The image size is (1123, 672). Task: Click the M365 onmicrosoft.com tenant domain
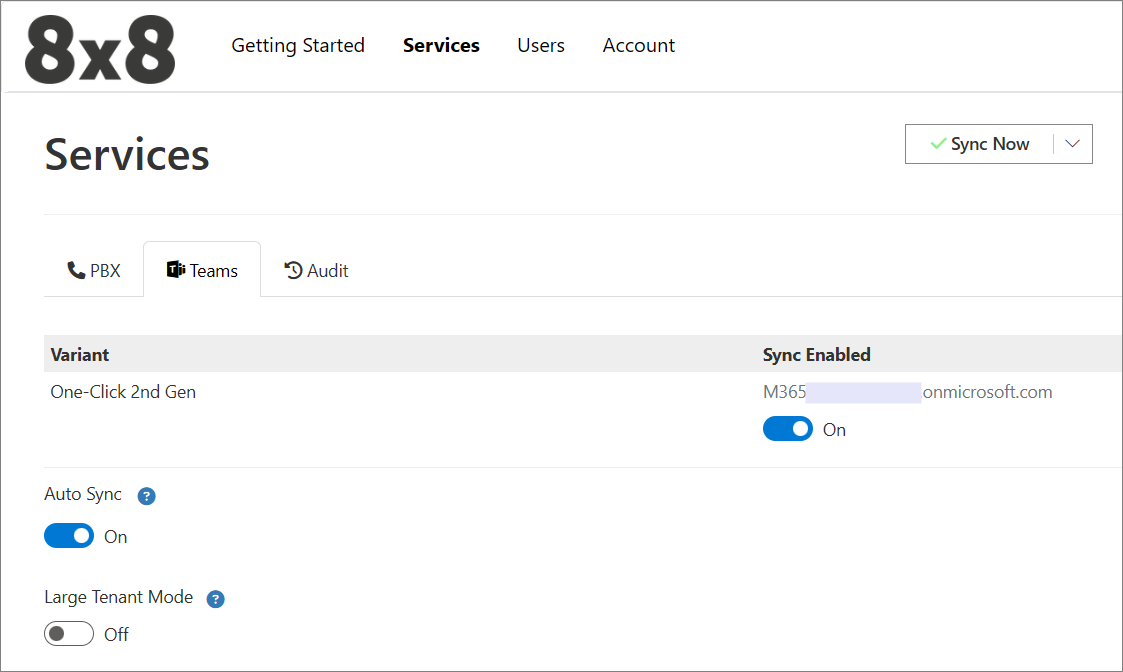(907, 392)
